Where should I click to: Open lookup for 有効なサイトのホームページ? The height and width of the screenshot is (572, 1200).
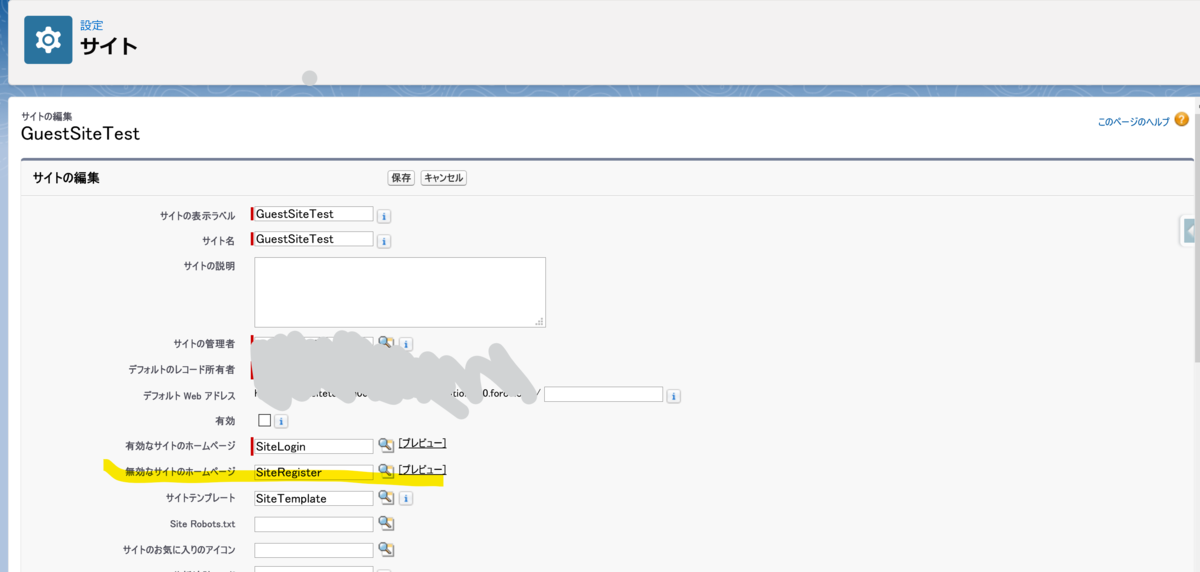(x=385, y=445)
